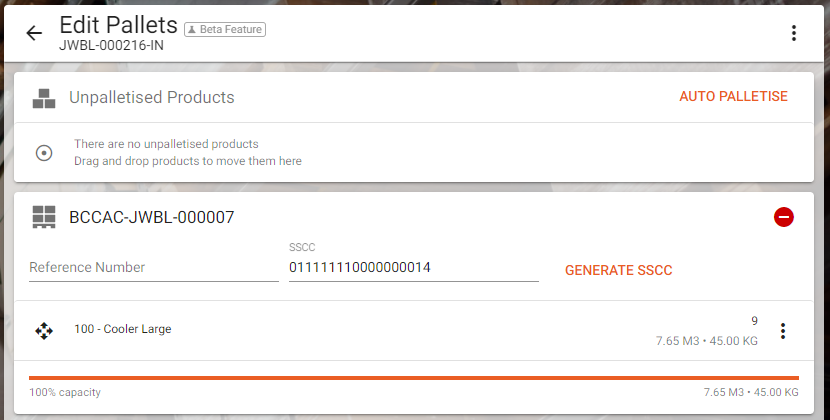The width and height of the screenshot is (830, 420).
Task: Click the quantity 9 on Cooler Large
Action: pyautogui.click(x=754, y=321)
